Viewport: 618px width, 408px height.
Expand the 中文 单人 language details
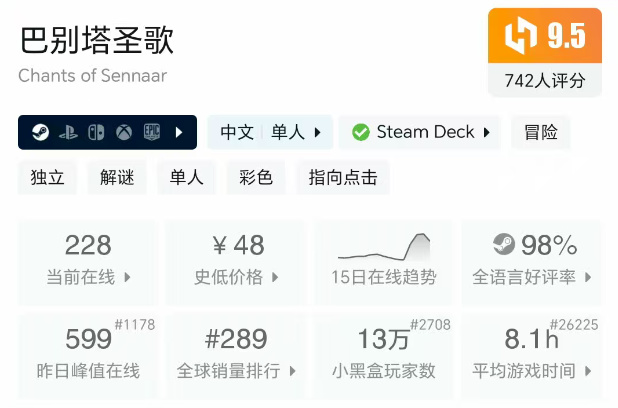tap(270, 132)
